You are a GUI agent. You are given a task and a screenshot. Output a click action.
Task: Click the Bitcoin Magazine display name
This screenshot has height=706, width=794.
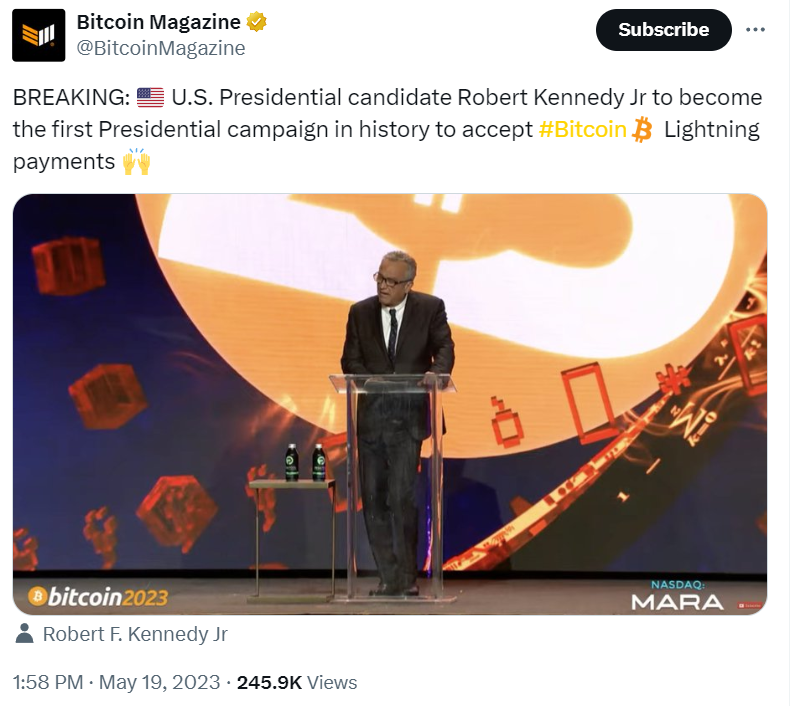pos(158,22)
